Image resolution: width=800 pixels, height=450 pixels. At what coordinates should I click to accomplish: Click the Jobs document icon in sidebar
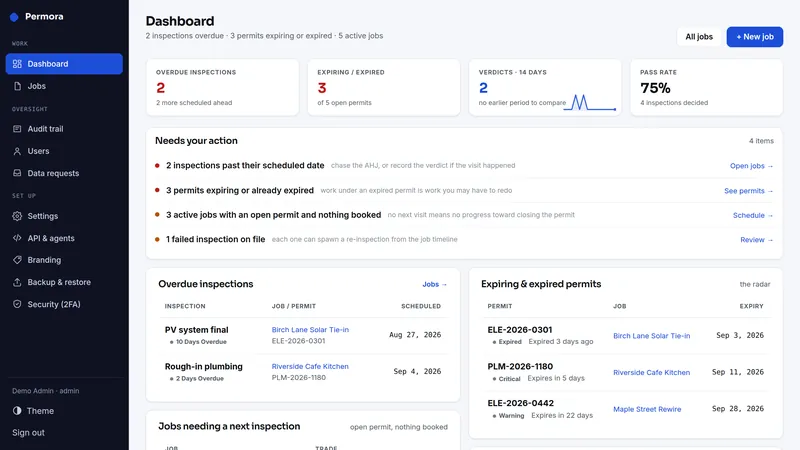pos(17,86)
